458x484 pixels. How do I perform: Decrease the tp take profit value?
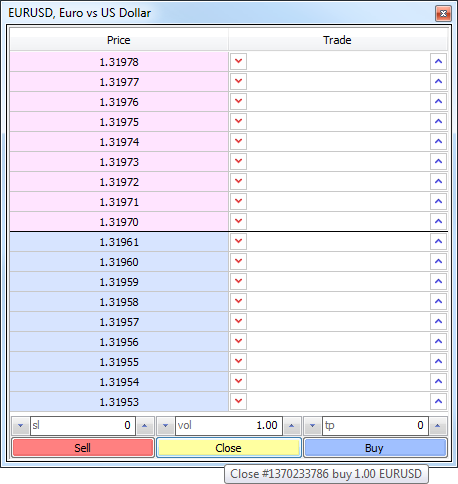click(312, 426)
